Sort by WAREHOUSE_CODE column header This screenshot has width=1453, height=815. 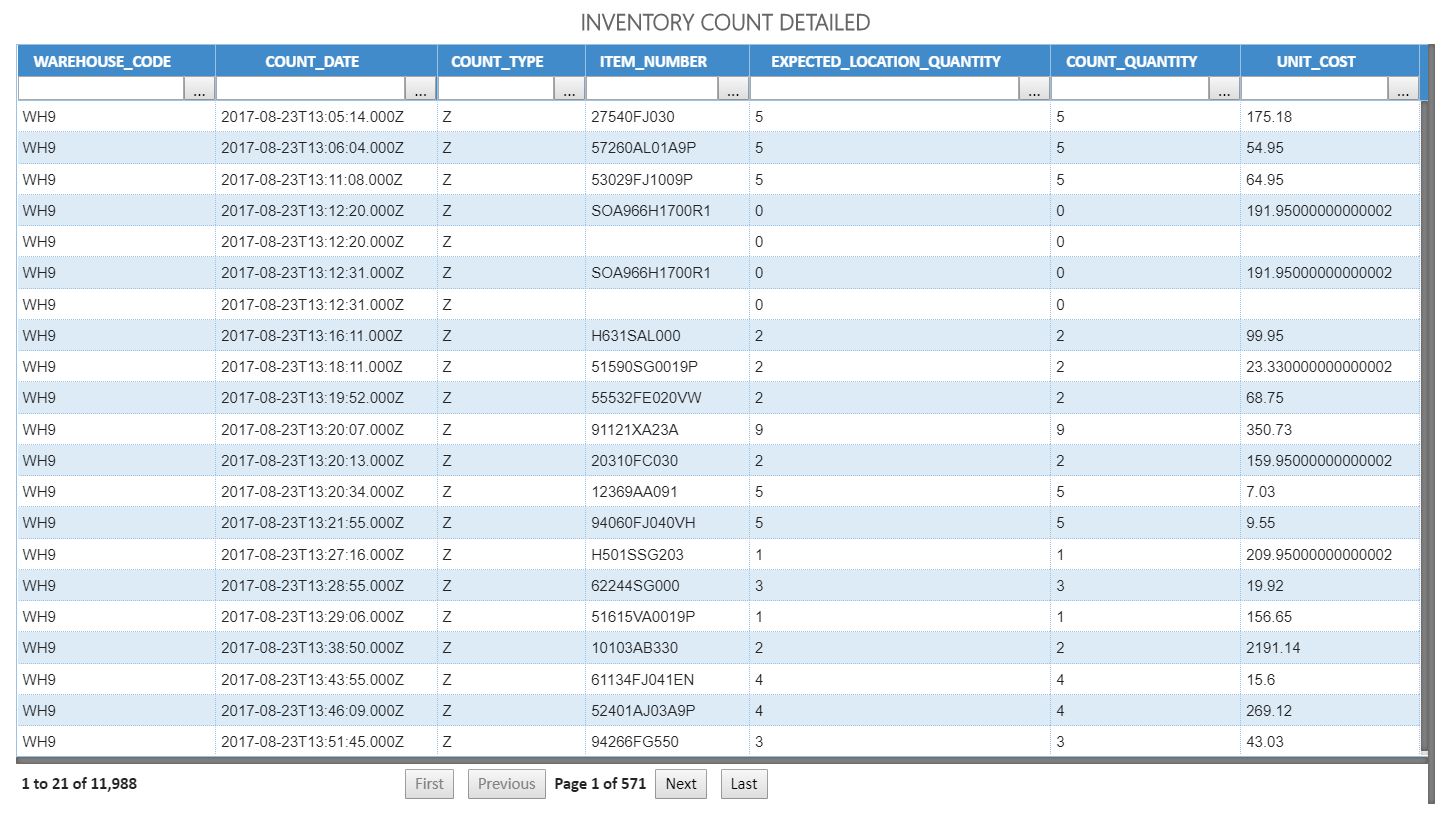(x=102, y=62)
